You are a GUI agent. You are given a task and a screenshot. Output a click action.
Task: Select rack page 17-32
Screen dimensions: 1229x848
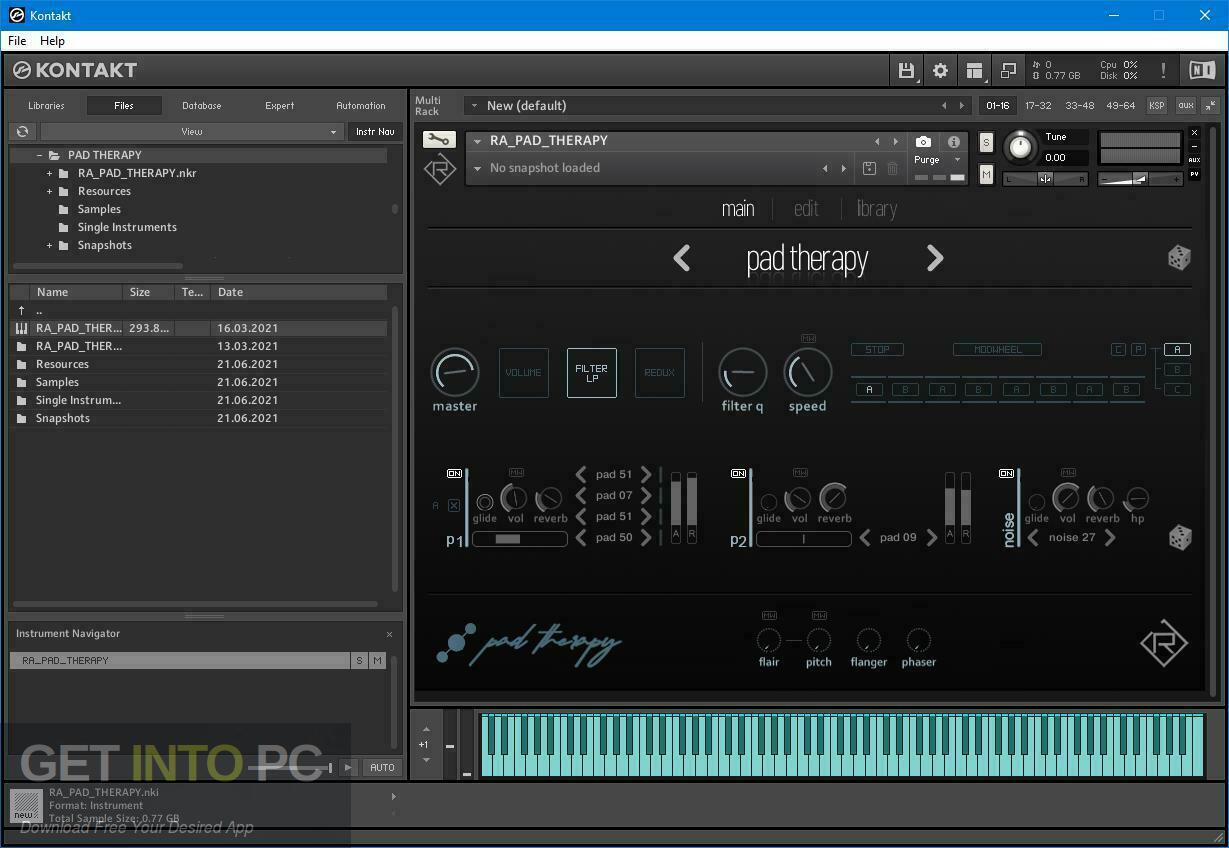[1038, 105]
